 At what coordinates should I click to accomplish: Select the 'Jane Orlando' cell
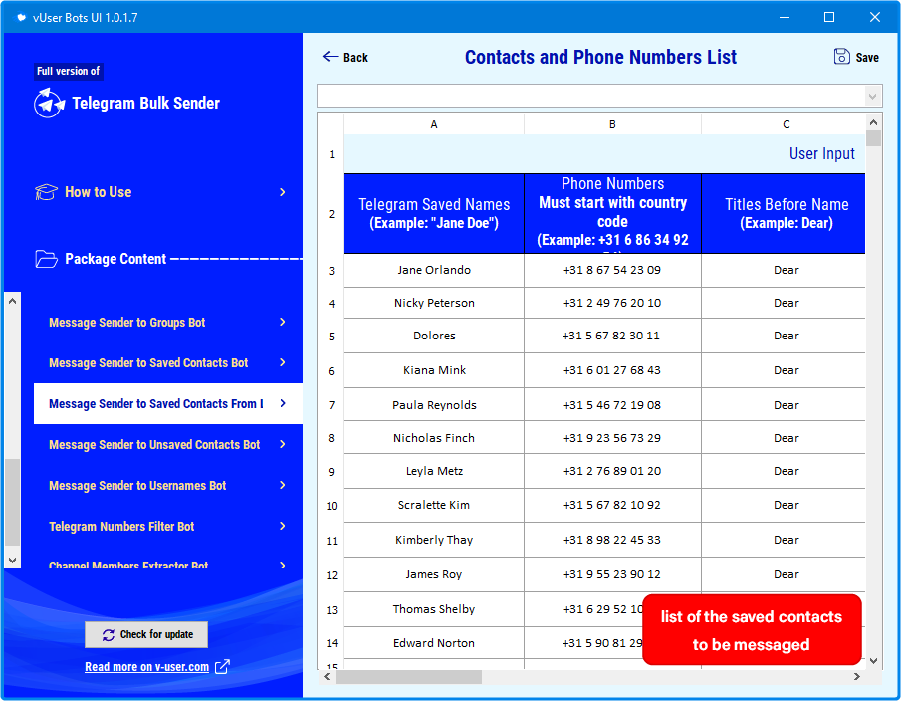(434, 271)
